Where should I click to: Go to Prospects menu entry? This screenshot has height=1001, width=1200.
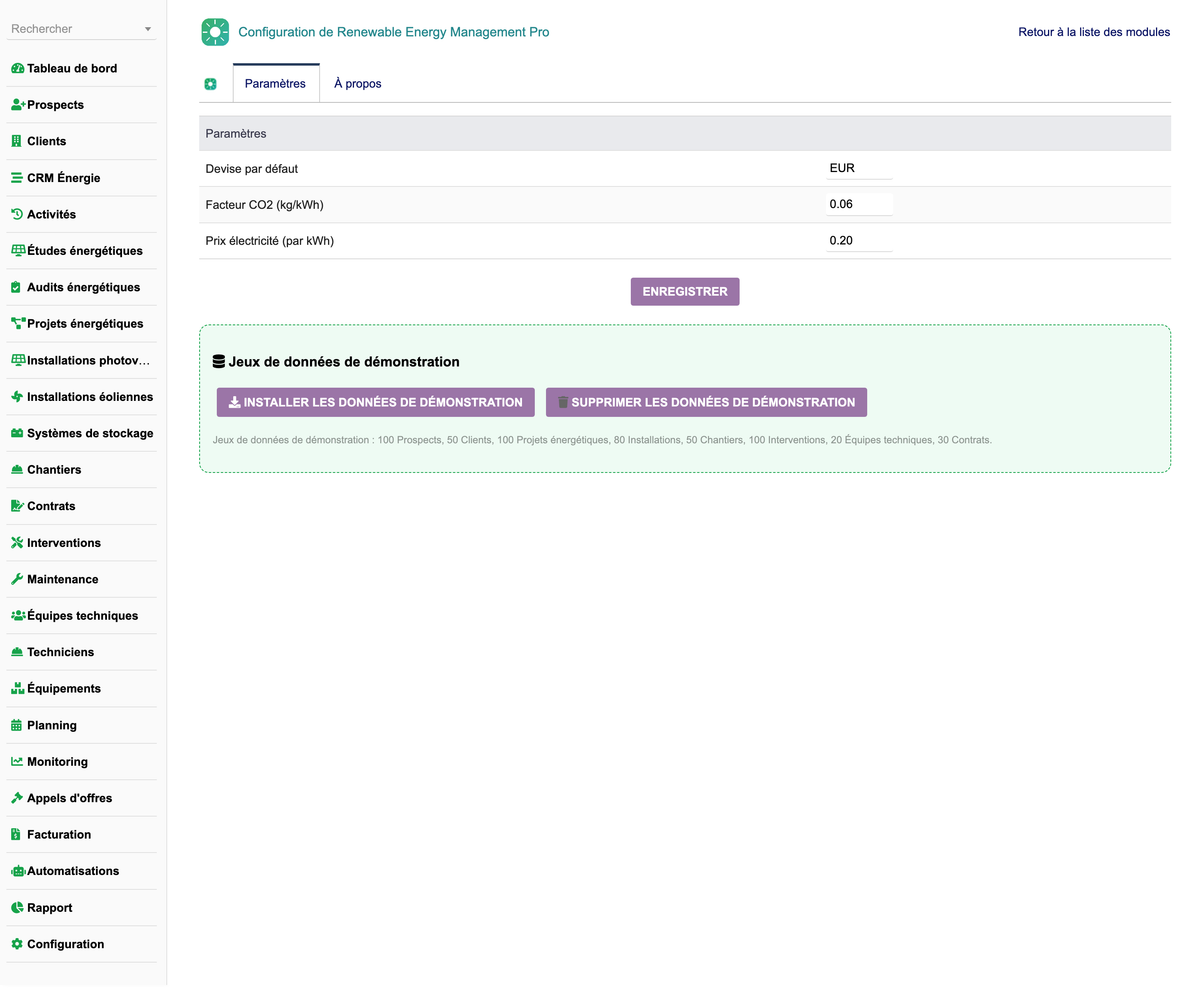click(x=56, y=105)
